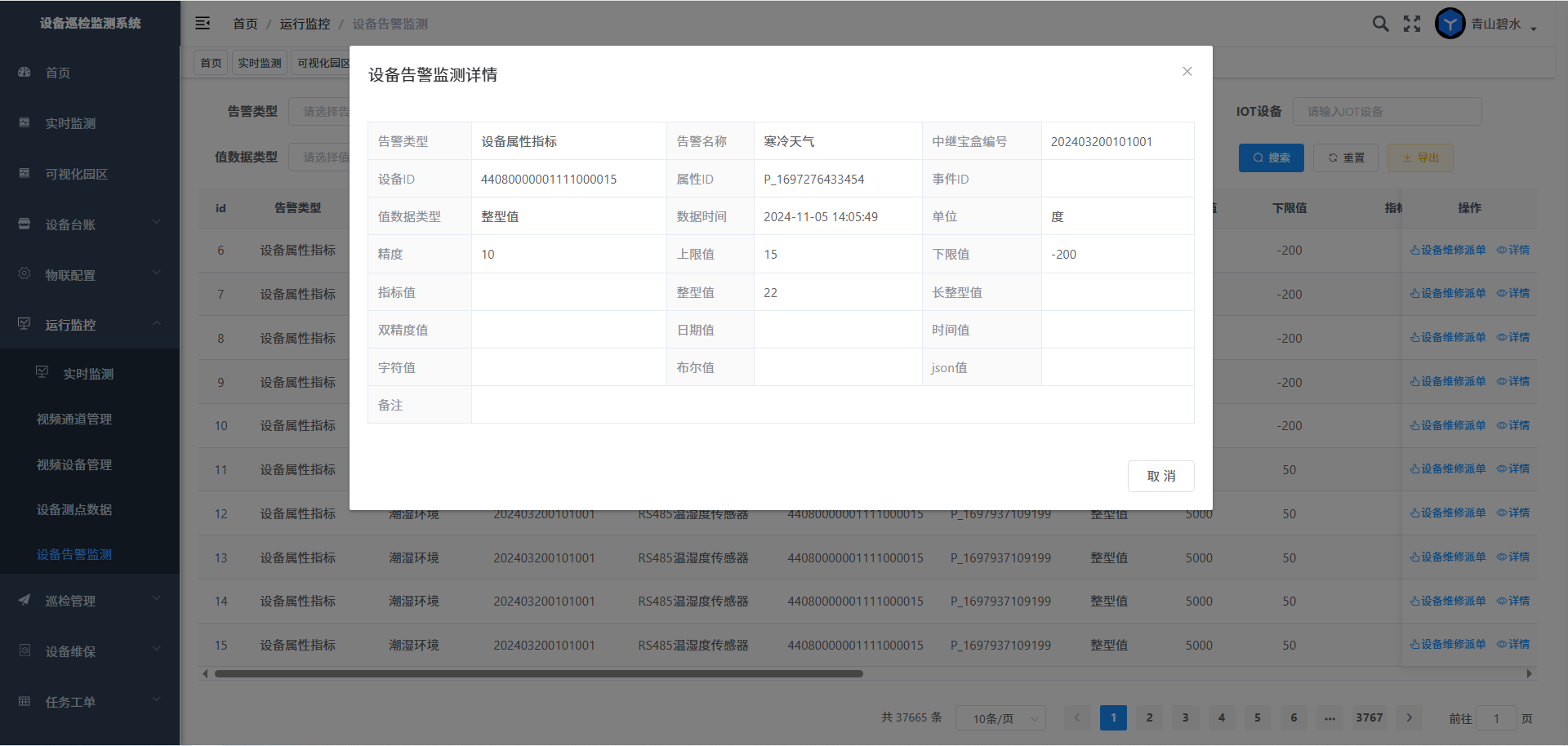Viewport: 1568px width, 746px height.
Task: Collapse the 运行监控 sidebar menu
Action: click(90, 325)
